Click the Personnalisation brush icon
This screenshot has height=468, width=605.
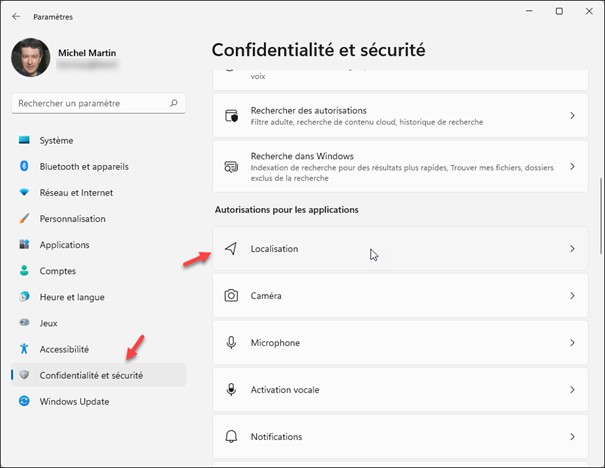coord(24,219)
